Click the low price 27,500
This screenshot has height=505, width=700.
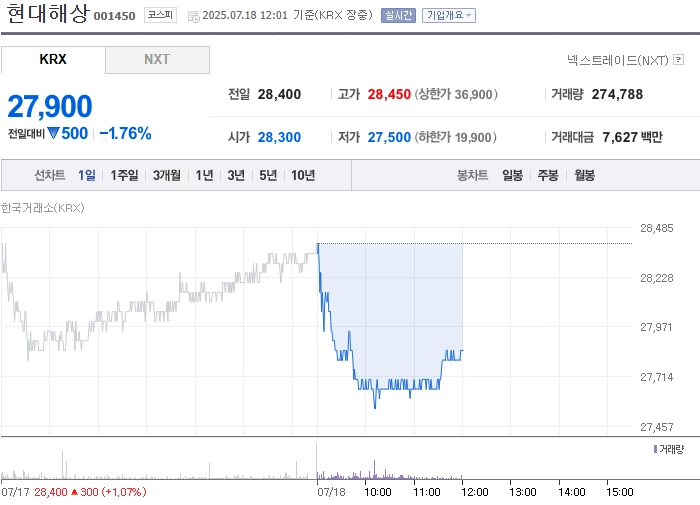(389, 137)
